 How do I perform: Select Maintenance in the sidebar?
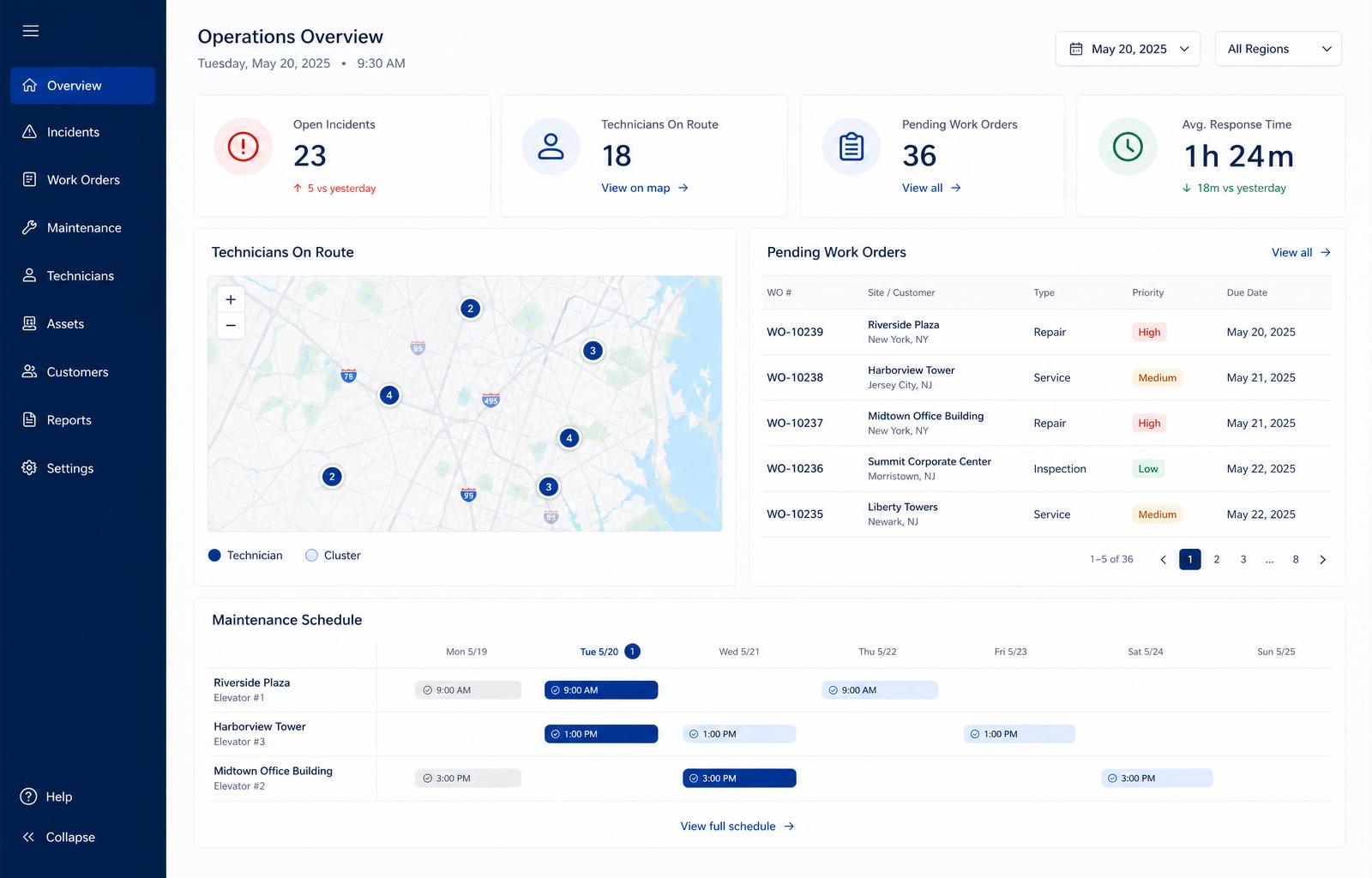click(83, 228)
